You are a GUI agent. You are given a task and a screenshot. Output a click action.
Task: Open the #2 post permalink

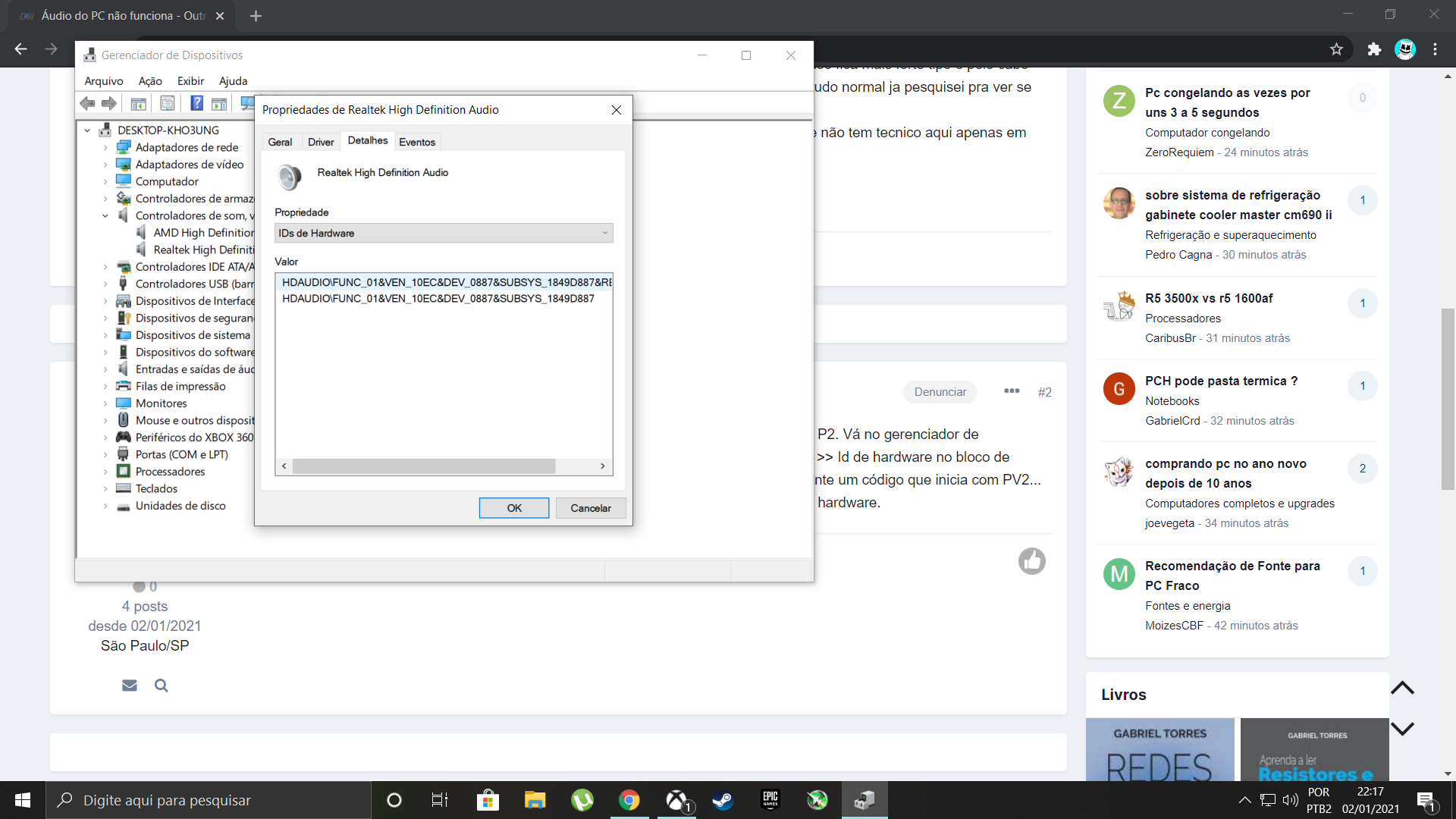coord(1044,392)
